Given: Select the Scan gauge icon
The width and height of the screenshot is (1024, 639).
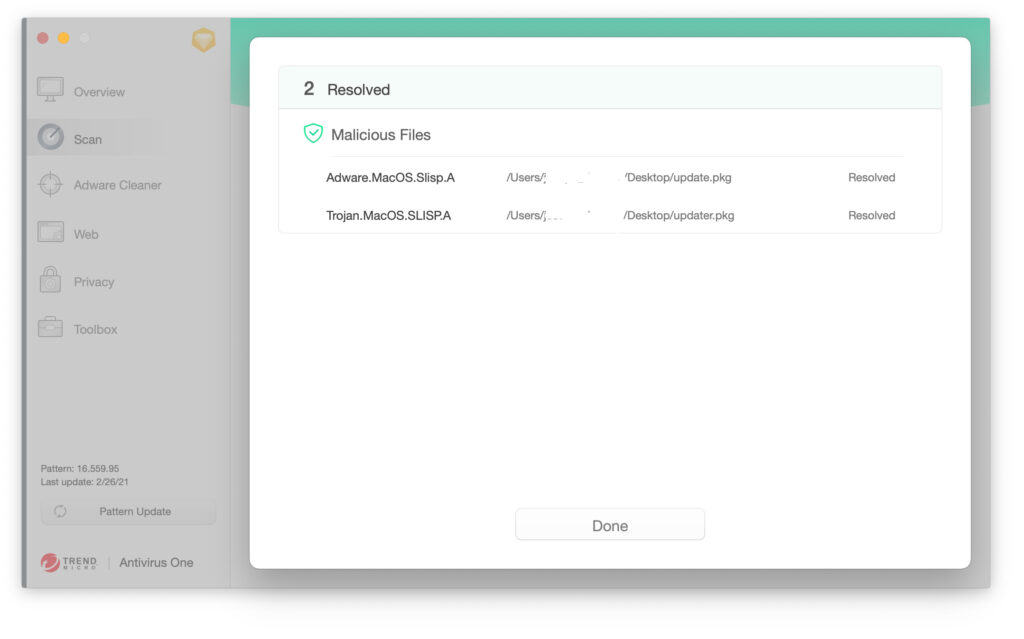Looking at the screenshot, I should [51, 138].
